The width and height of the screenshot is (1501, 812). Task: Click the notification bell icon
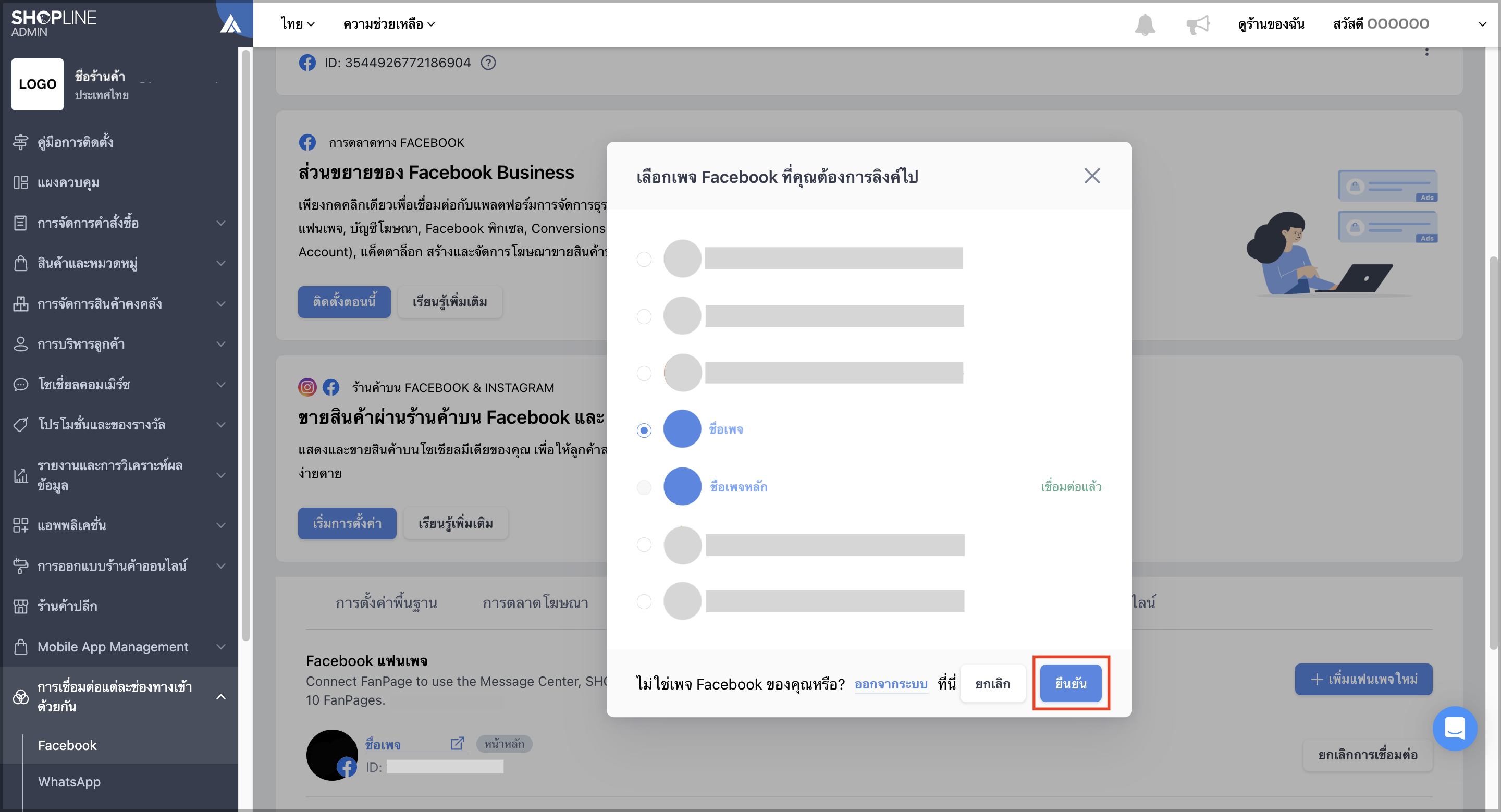(1145, 24)
